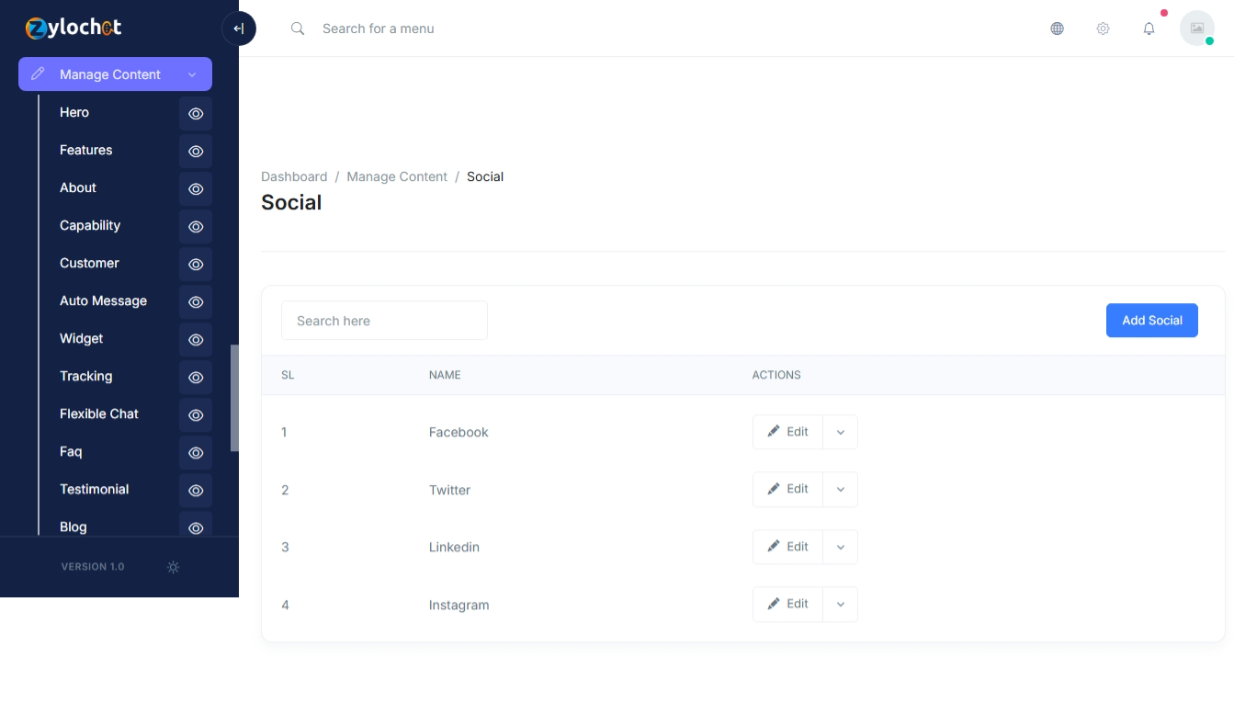Screen dimensions: 1234x719
Task: Click the pencil icon on Facebook's Edit button
Action: (x=773, y=432)
